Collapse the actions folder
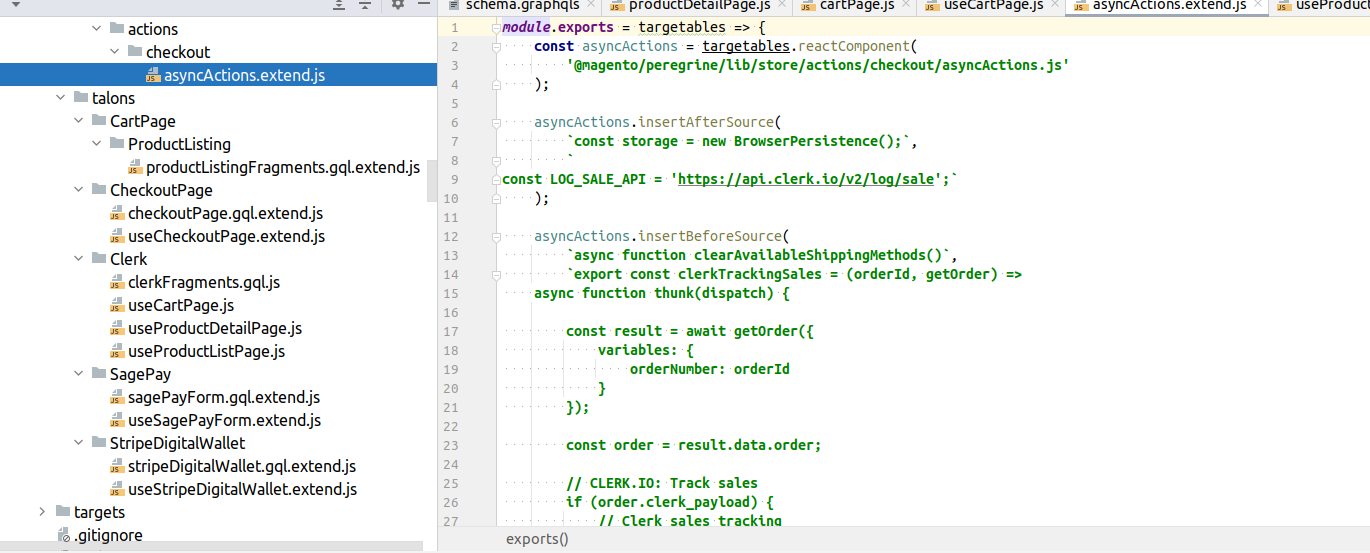Viewport: 1370px width, 553px height. (96, 29)
